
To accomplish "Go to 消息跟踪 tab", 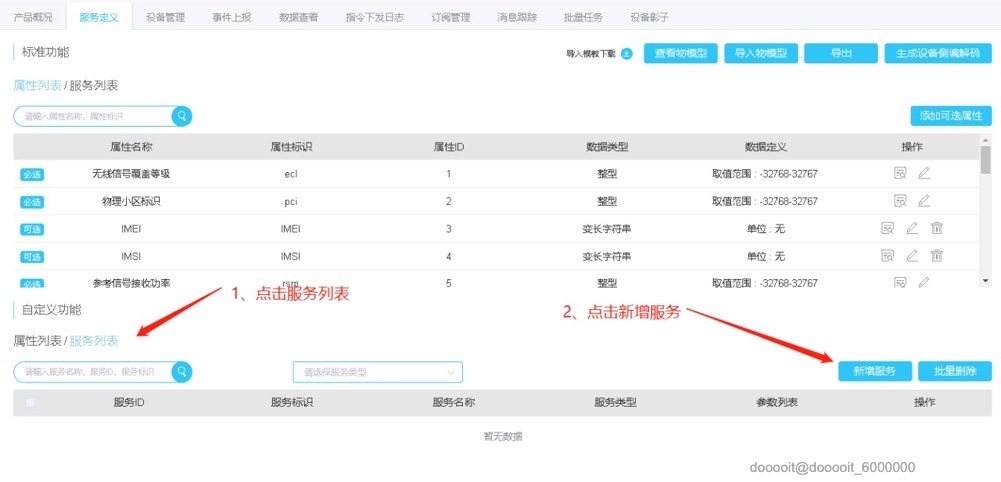I will click(517, 17).
